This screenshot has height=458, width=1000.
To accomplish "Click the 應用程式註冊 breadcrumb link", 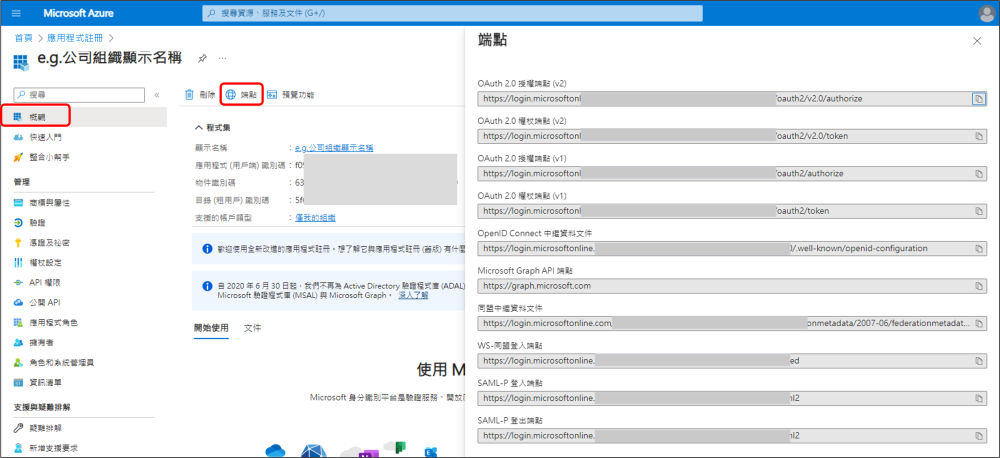I will 77,38.
